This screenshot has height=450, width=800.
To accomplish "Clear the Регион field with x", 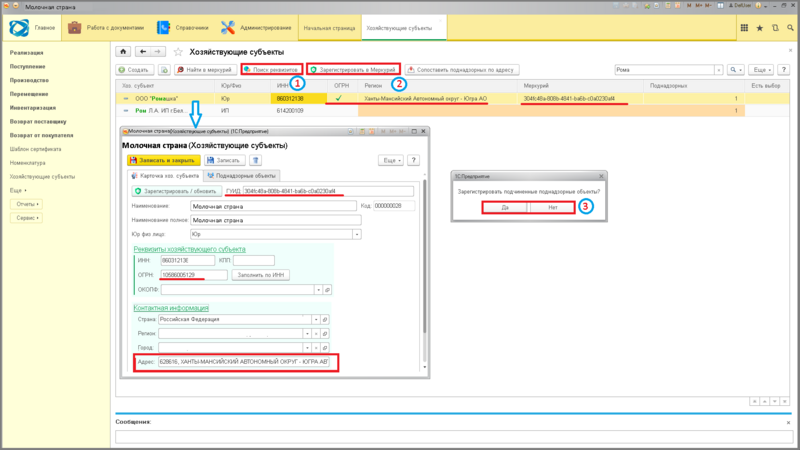I will point(316,334).
